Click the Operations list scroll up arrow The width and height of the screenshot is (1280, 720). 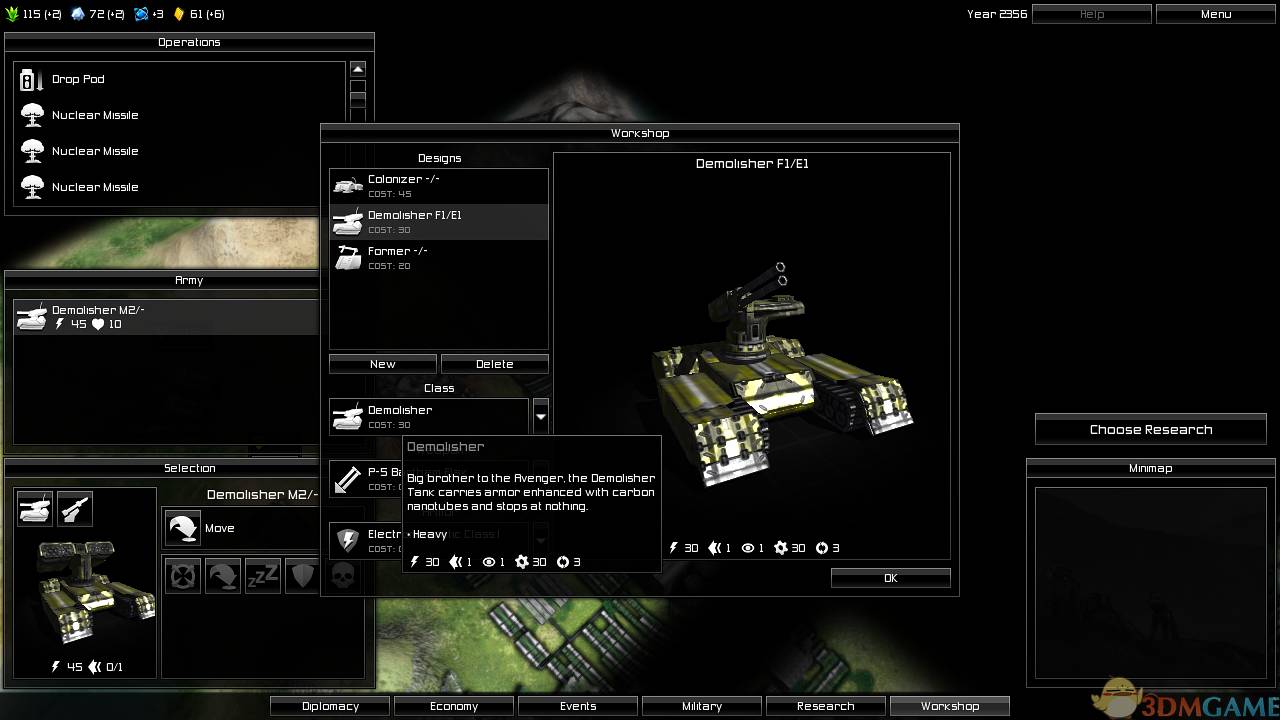point(358,69)
